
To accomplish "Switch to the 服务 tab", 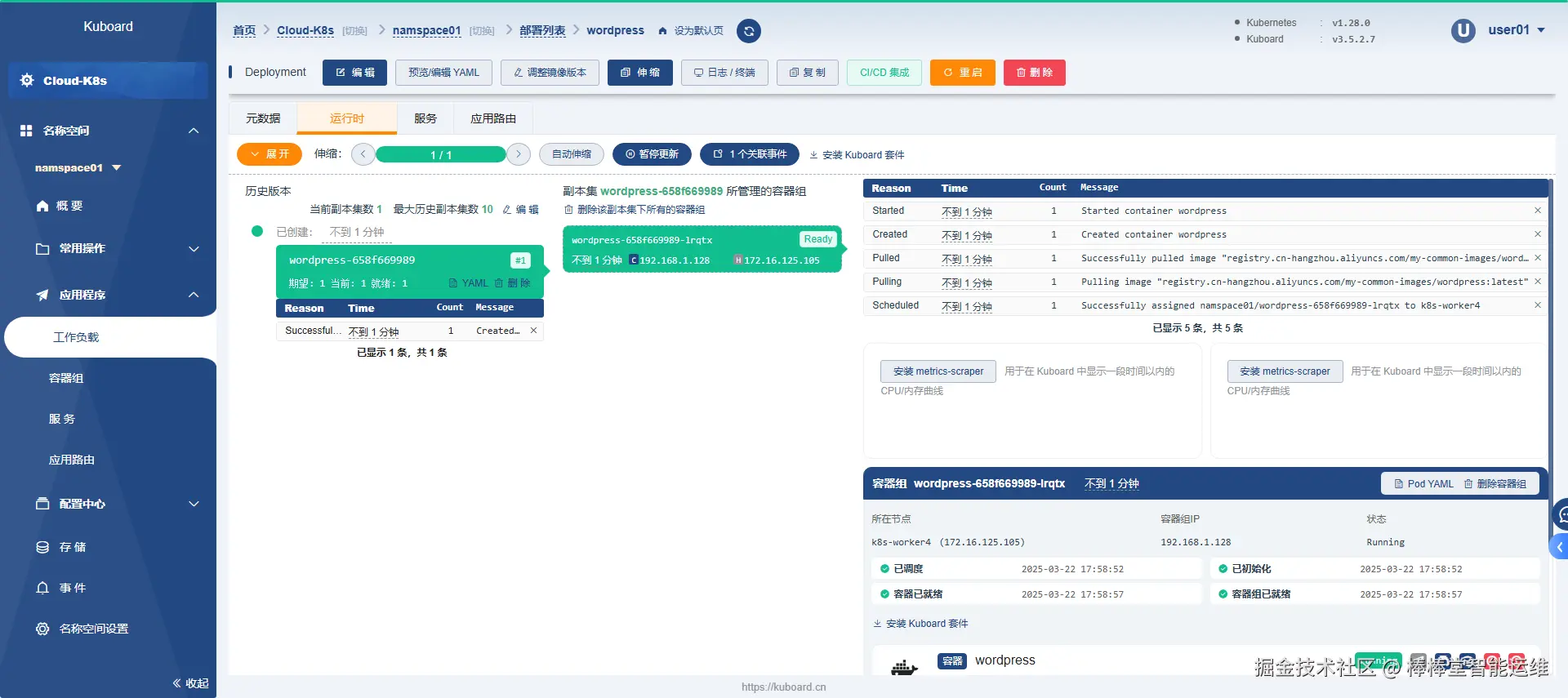I will click(x=425, y=118).
